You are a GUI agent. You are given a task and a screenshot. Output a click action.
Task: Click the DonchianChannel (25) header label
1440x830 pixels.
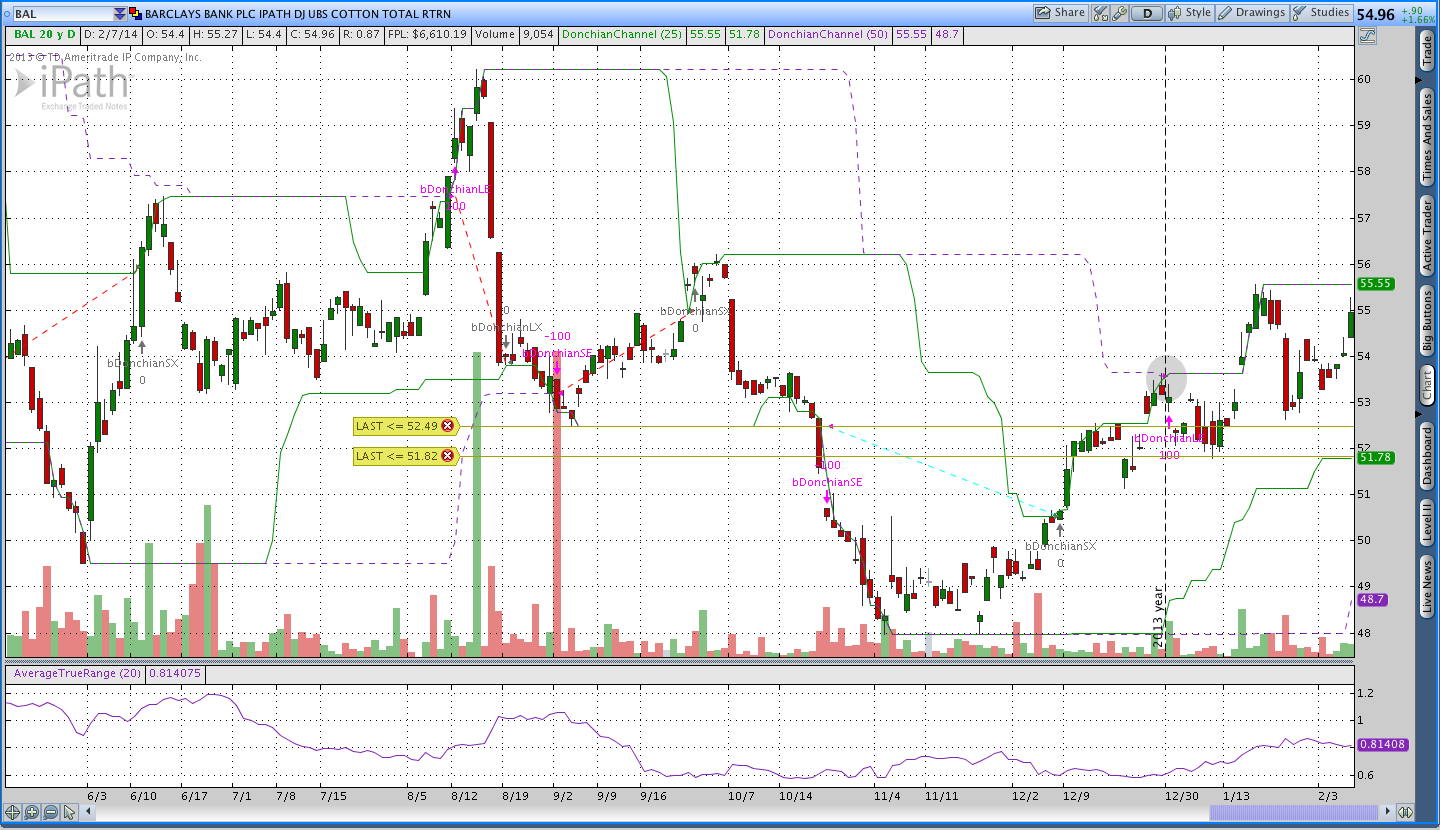623,34
